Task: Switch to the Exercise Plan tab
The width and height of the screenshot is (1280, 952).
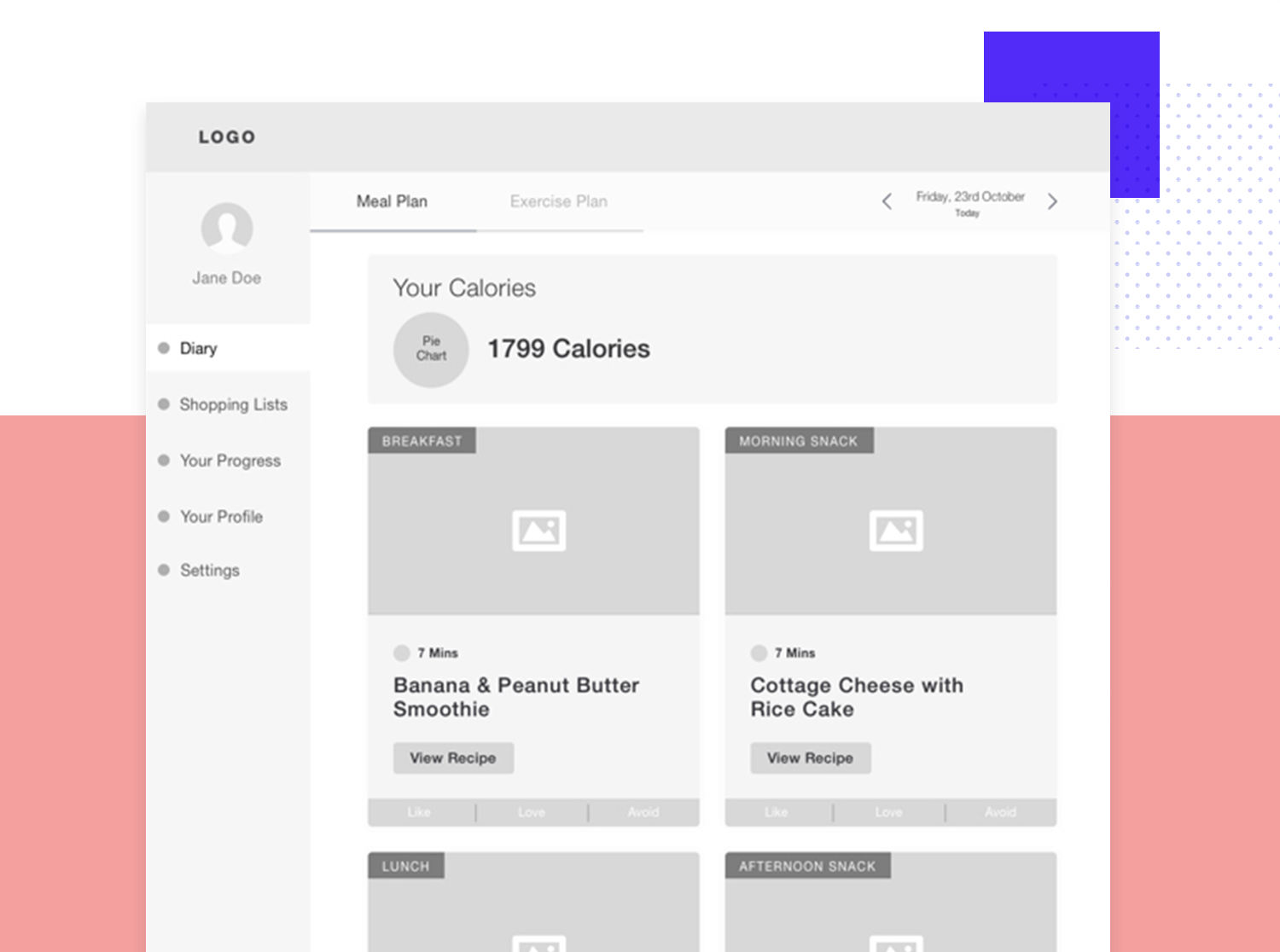Action: click(559, 201)
